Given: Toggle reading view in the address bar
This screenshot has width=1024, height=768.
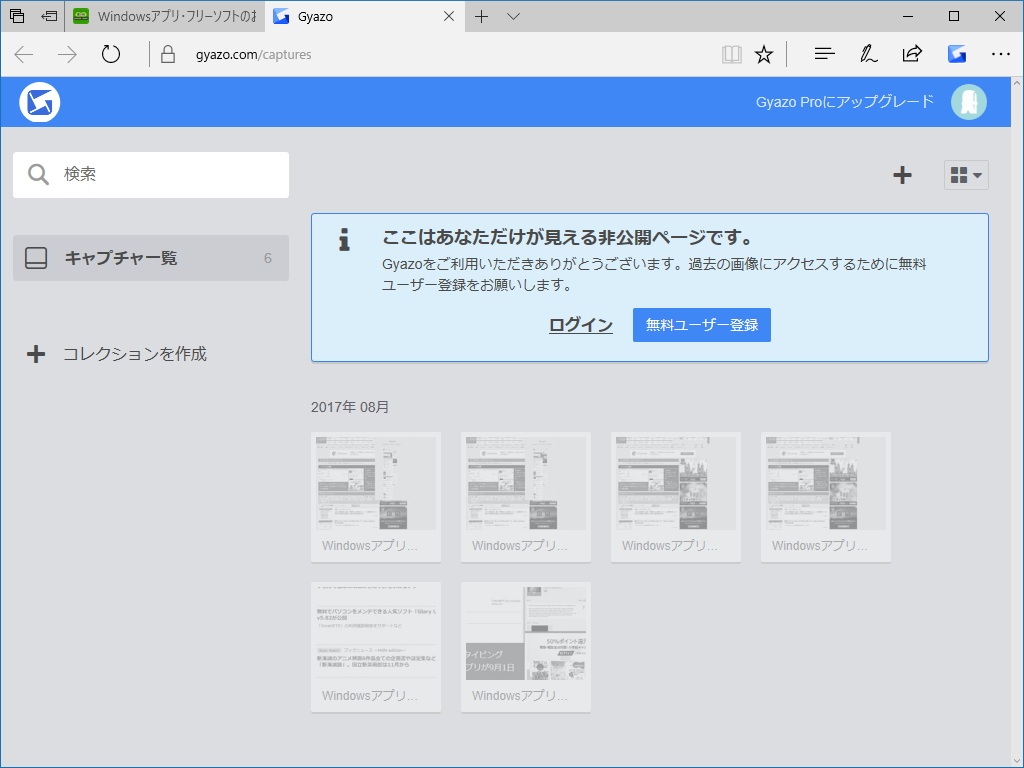Looking at the screenshot, I should coord(731,54).
